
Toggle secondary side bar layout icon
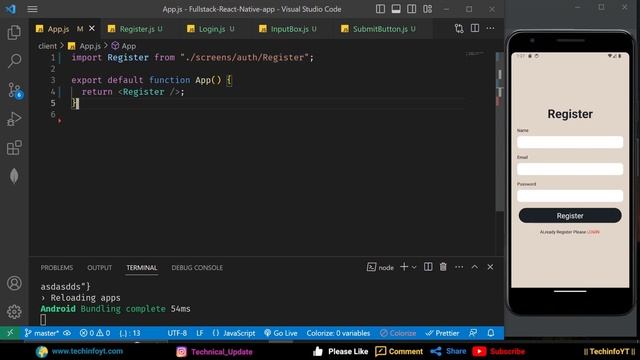coord(411,9)
